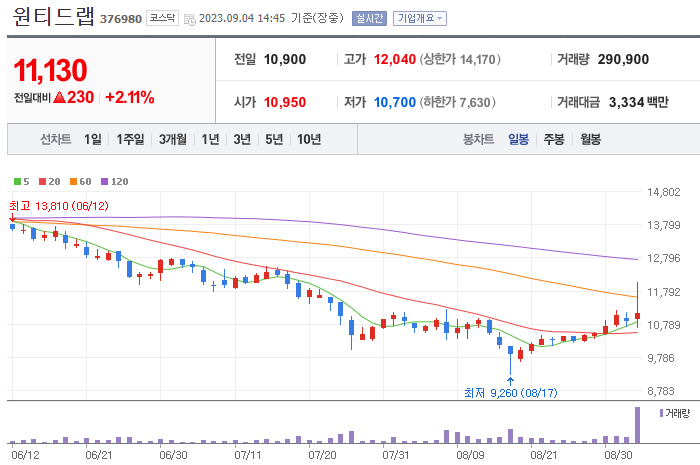Click the red 20-day moving average swatch

42,182
